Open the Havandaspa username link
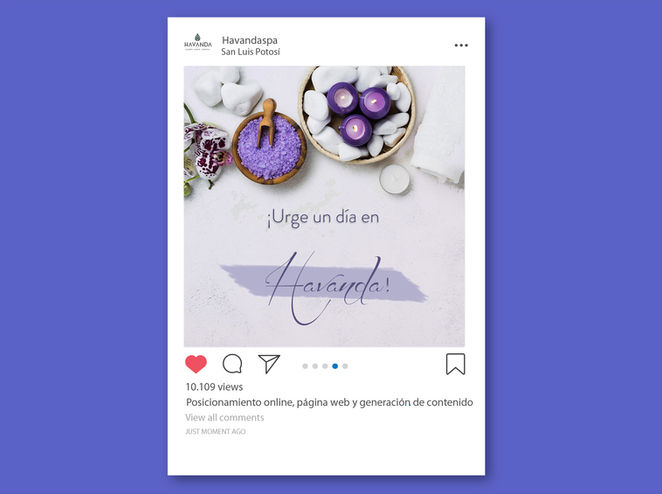662x494 pixels. (250, 40)
